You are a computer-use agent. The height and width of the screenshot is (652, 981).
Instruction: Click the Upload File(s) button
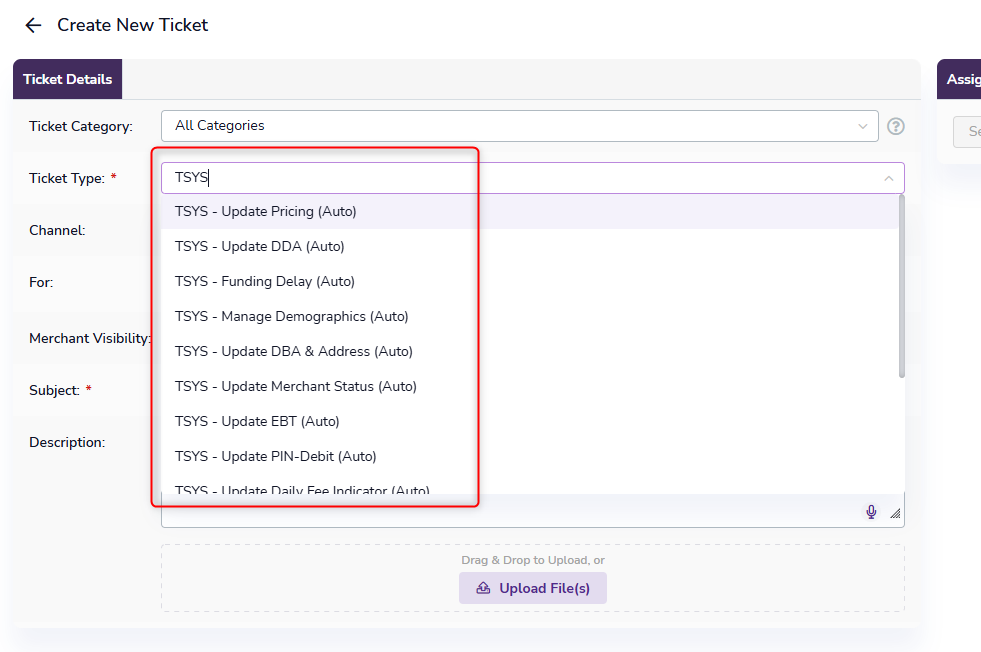533,588
